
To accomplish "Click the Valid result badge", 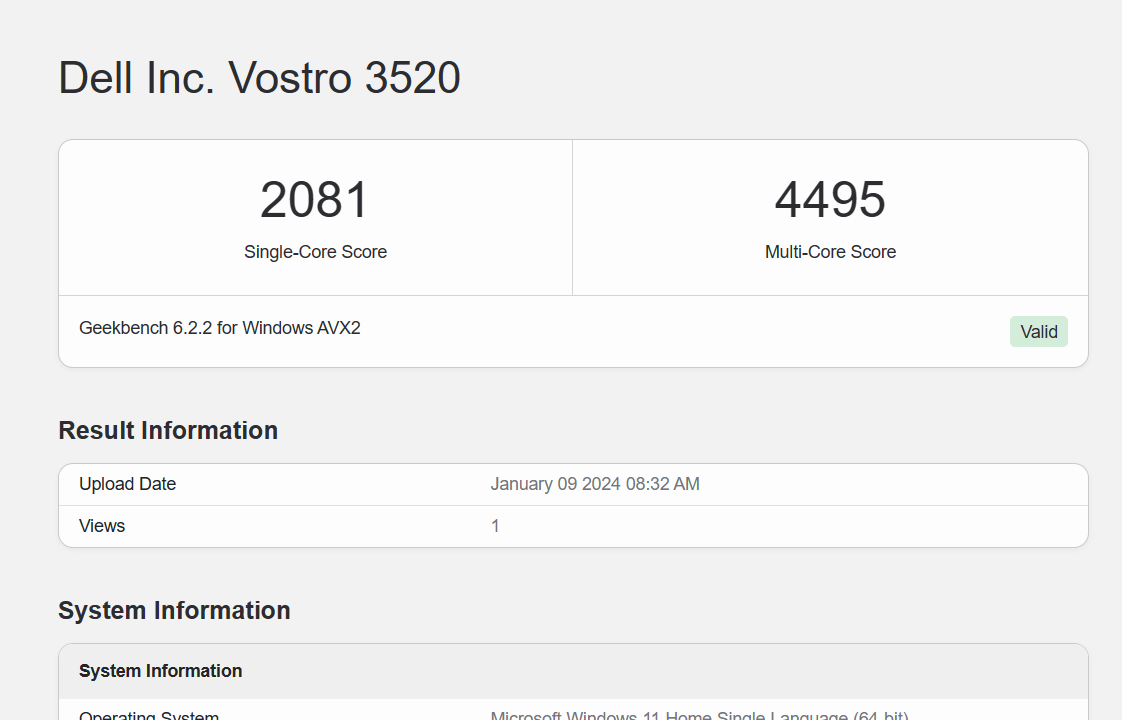I will 1038,331.
